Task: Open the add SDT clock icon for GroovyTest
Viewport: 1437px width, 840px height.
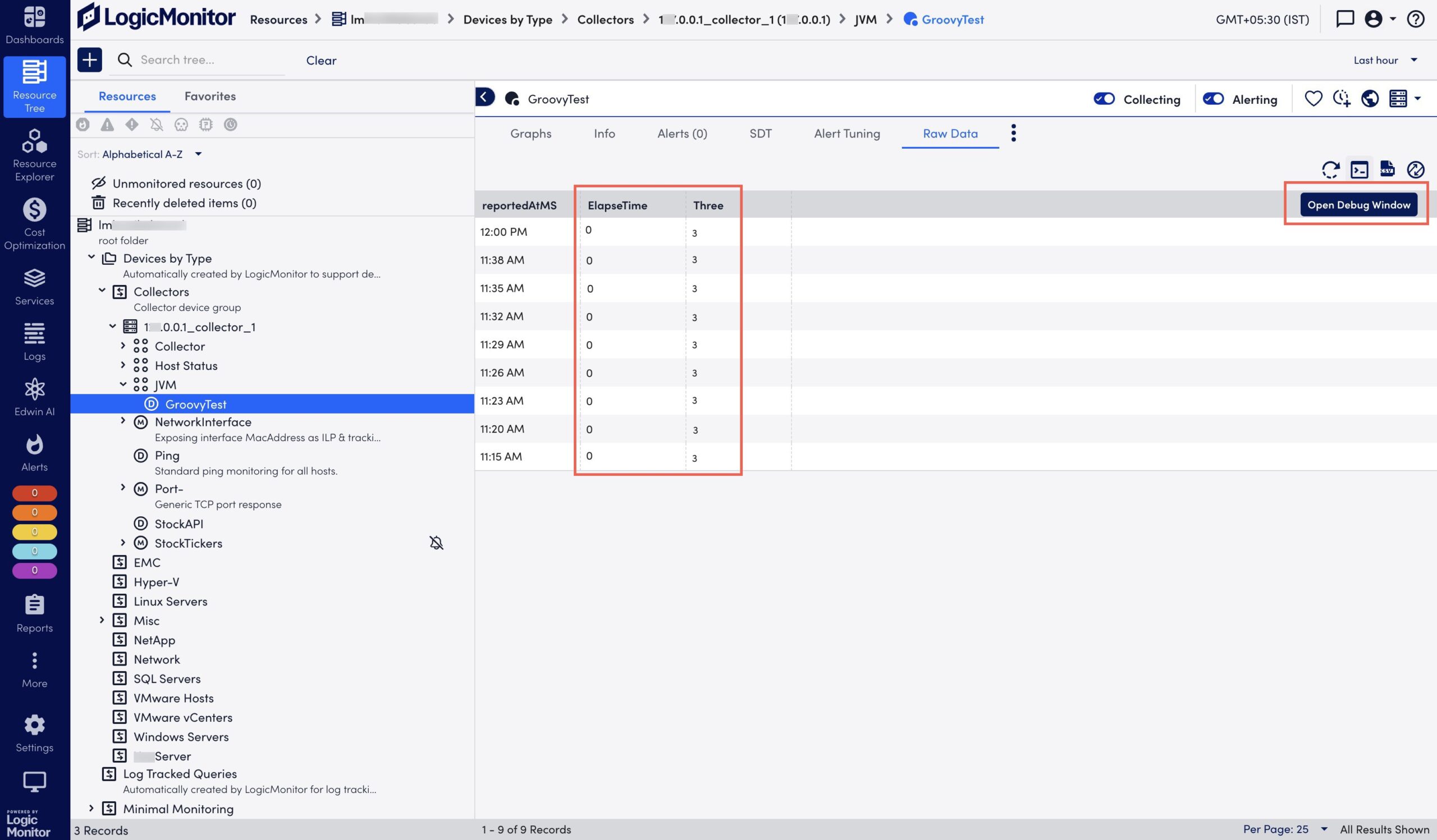Action: coord(1341,99)
